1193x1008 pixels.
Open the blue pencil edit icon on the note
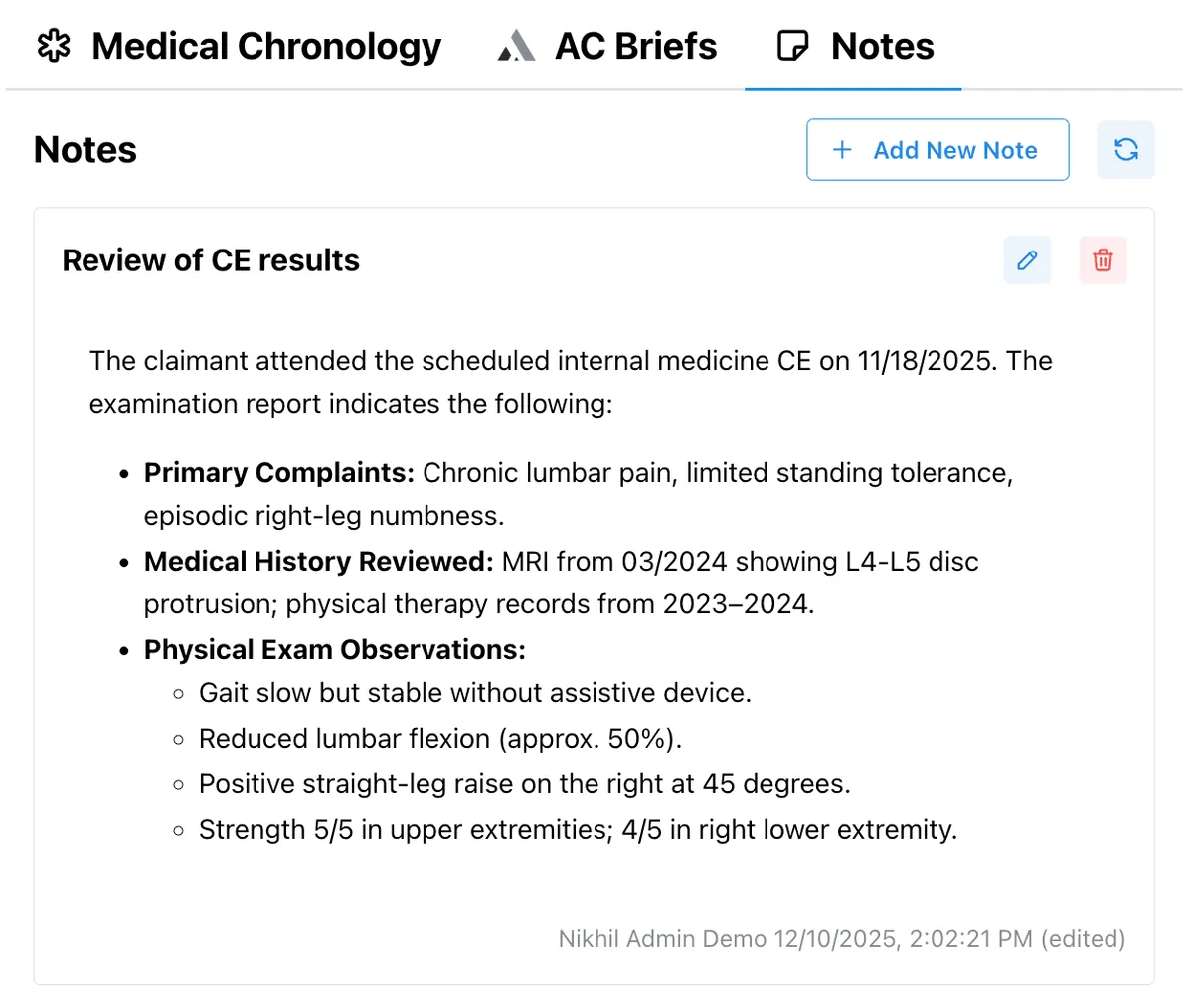1027,259
